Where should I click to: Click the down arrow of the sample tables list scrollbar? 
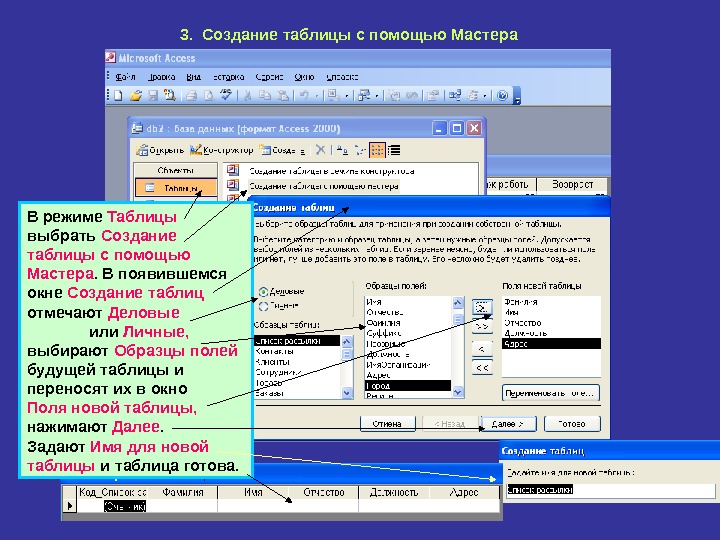pyautogui.click(x=347, y=393)
